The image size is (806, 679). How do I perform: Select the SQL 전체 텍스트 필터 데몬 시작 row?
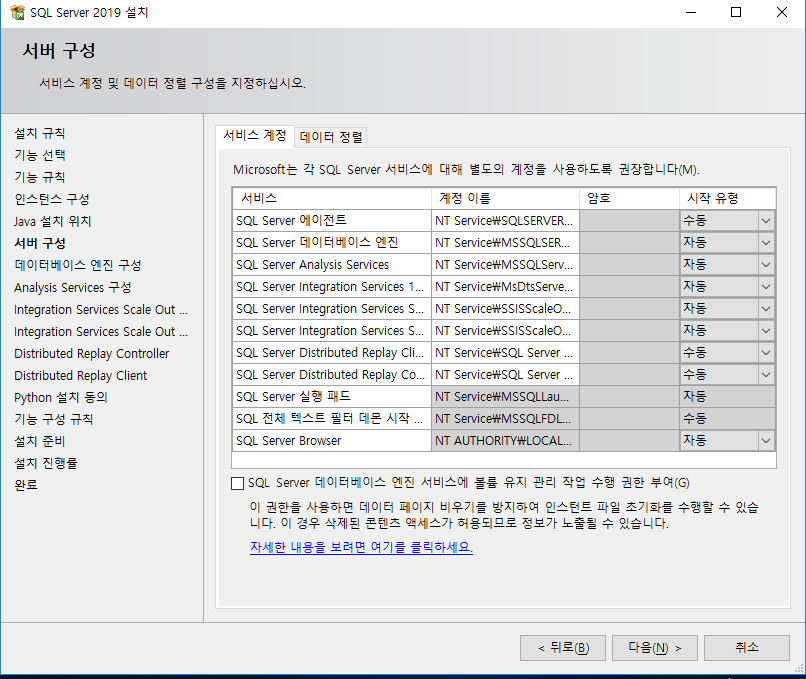point(332,419)
